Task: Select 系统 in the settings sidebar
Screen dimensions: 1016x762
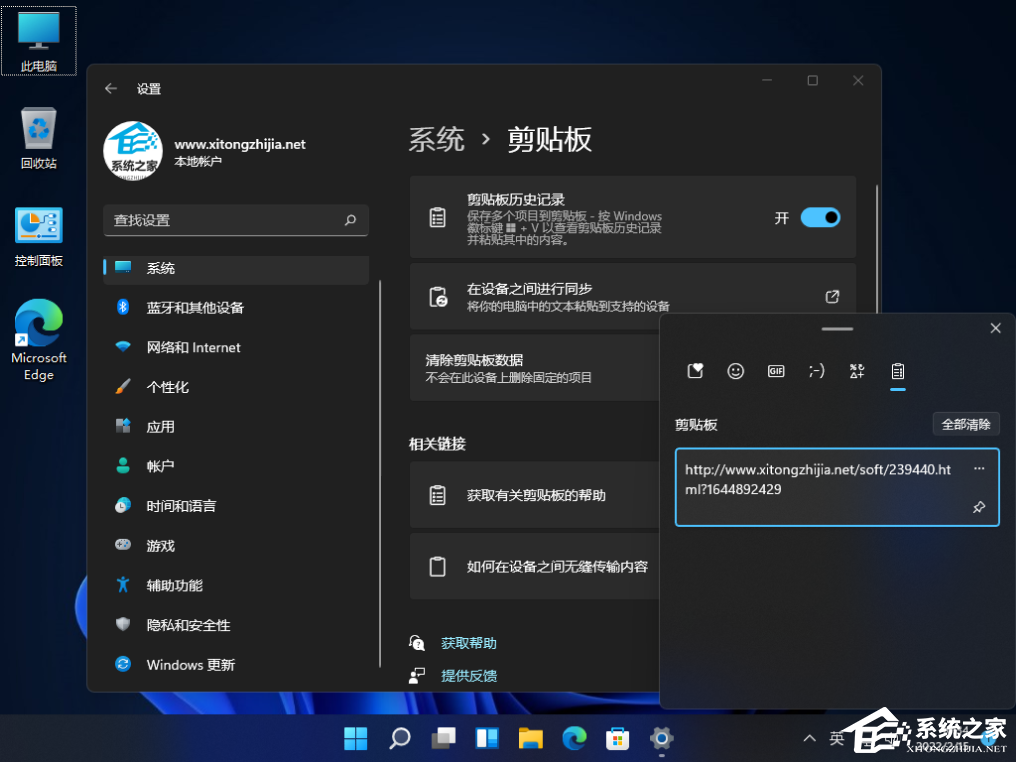Action: 236,268
